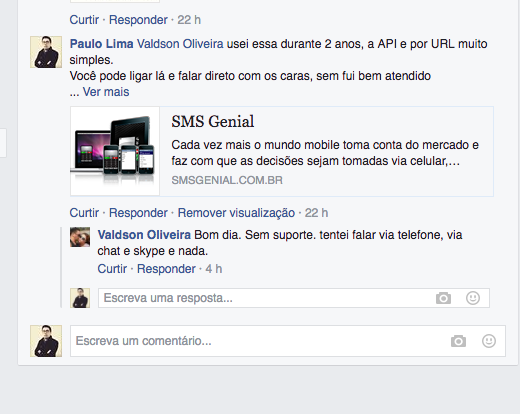Open Paulo Lima's profile picture
The image size is (520, 414).
(46, 52)
